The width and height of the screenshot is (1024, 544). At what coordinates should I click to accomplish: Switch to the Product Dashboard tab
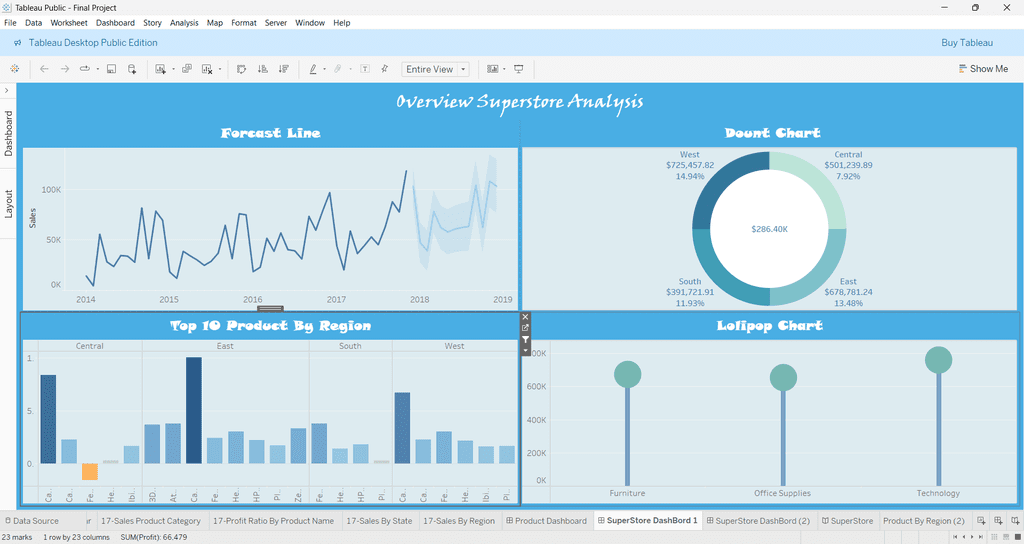[547, 520]
